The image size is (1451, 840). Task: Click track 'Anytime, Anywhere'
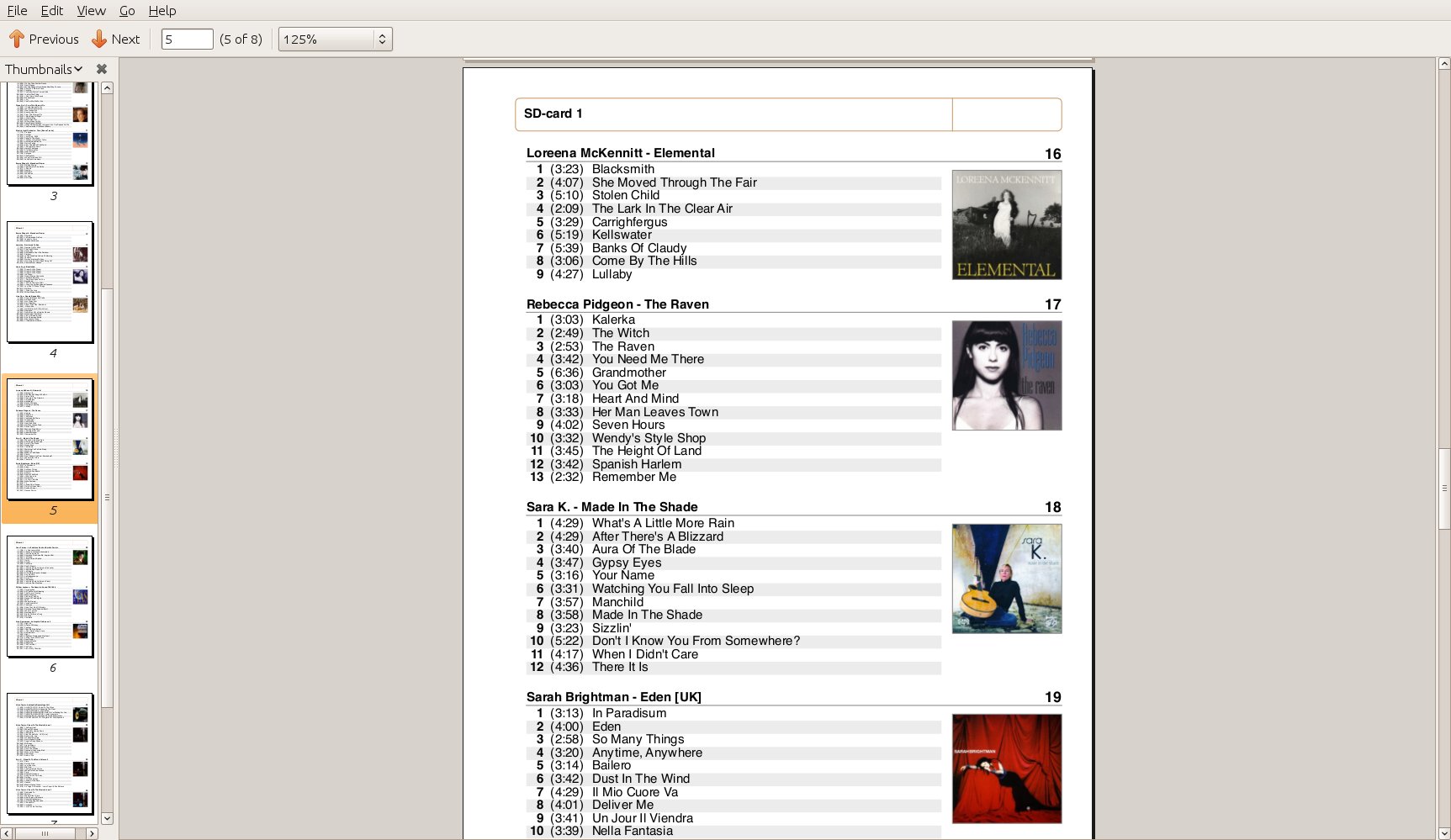coord(647,753)
